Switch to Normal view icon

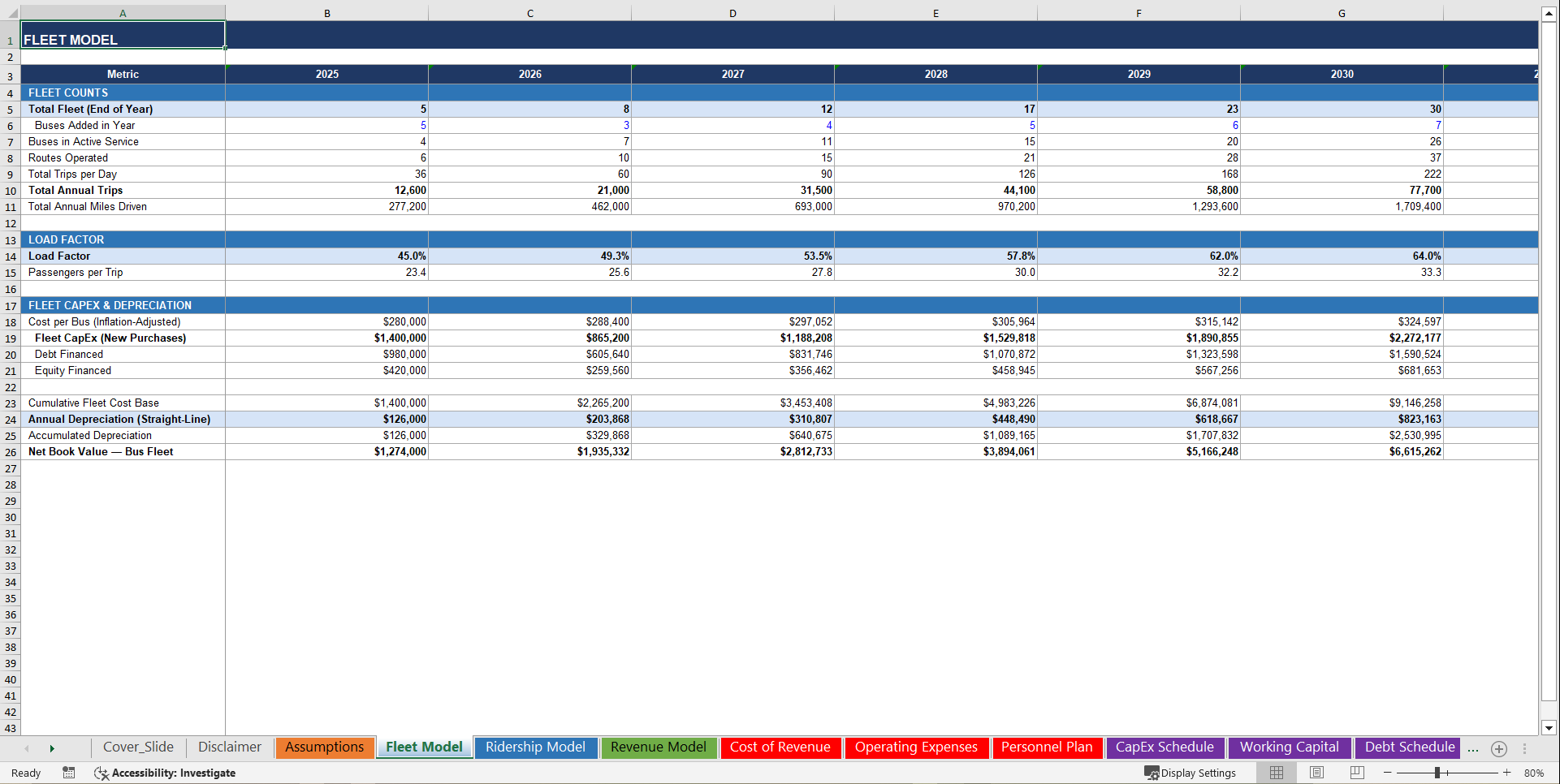click(x=1275, y=773)
